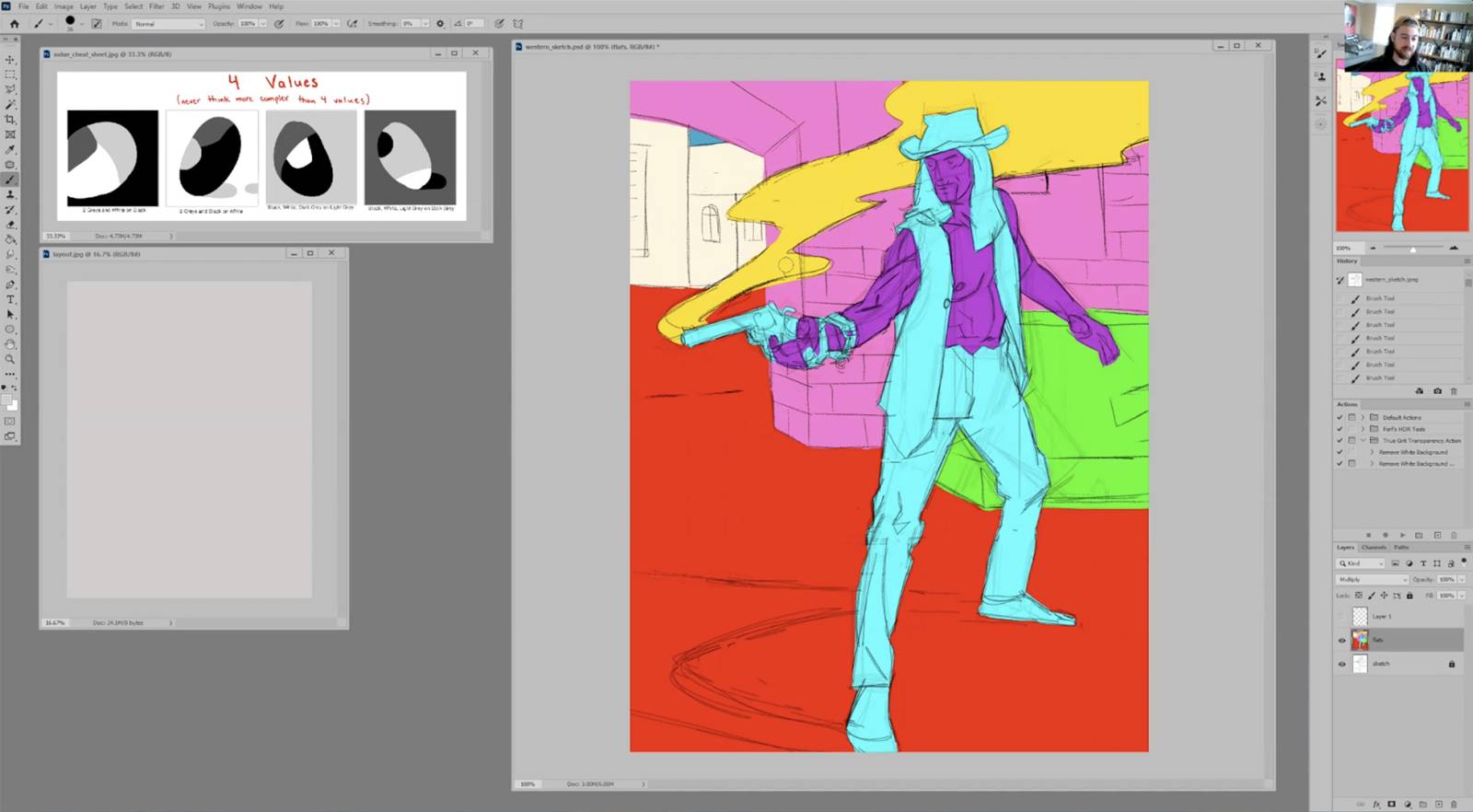
Task: Select the Move tool
Action: click(10, 60)
